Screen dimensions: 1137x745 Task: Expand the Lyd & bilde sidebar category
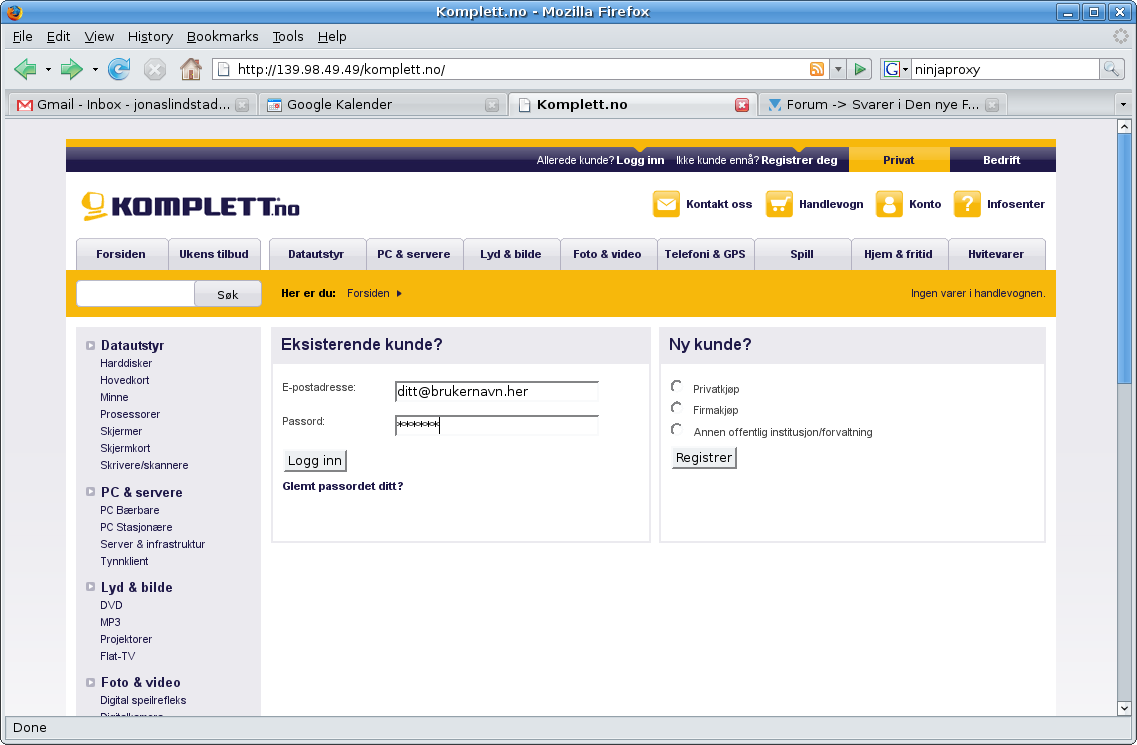tap(91, 587)
